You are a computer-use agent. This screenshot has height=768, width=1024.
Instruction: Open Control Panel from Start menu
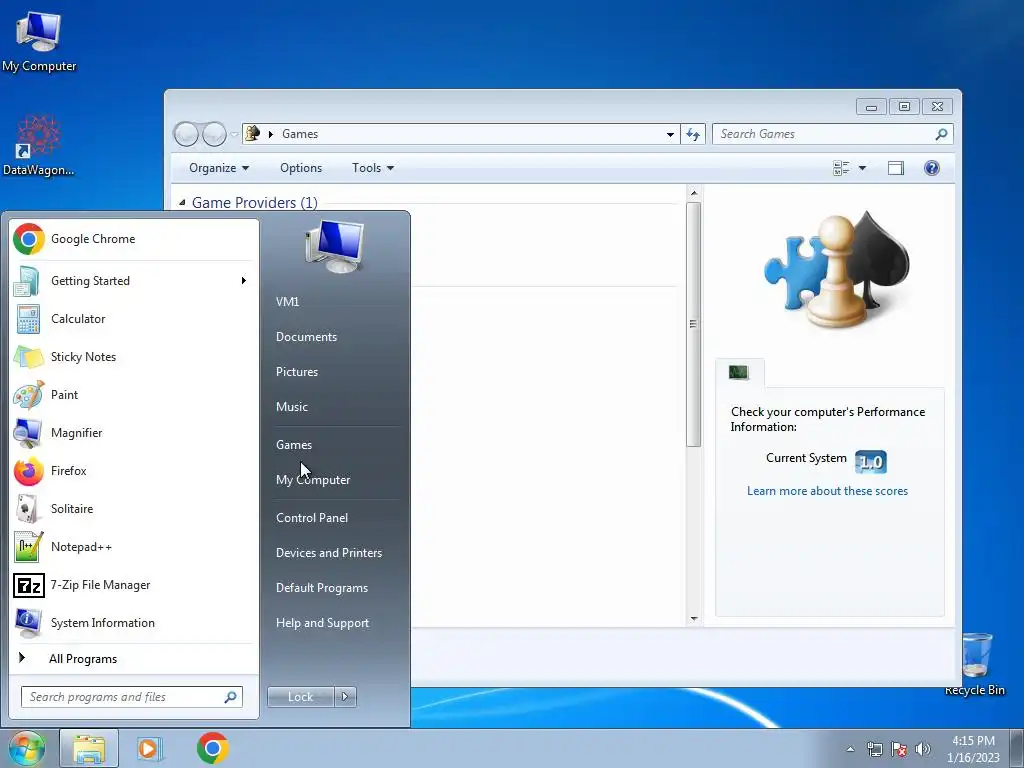click(x=312, y=518)
